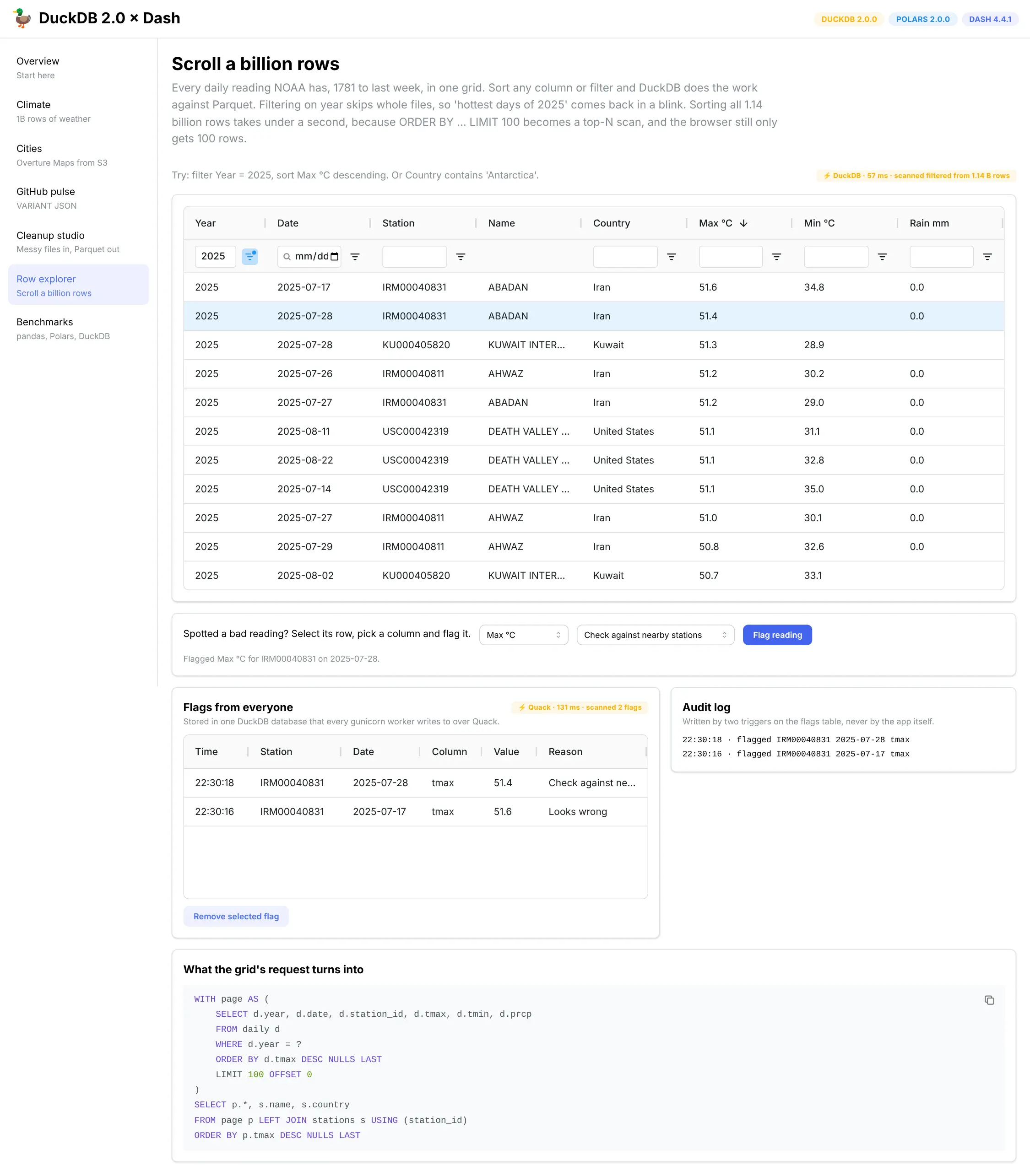Open the Max °C column filter icon
Screen dimensions: 1030x1176
click(776, 257)
